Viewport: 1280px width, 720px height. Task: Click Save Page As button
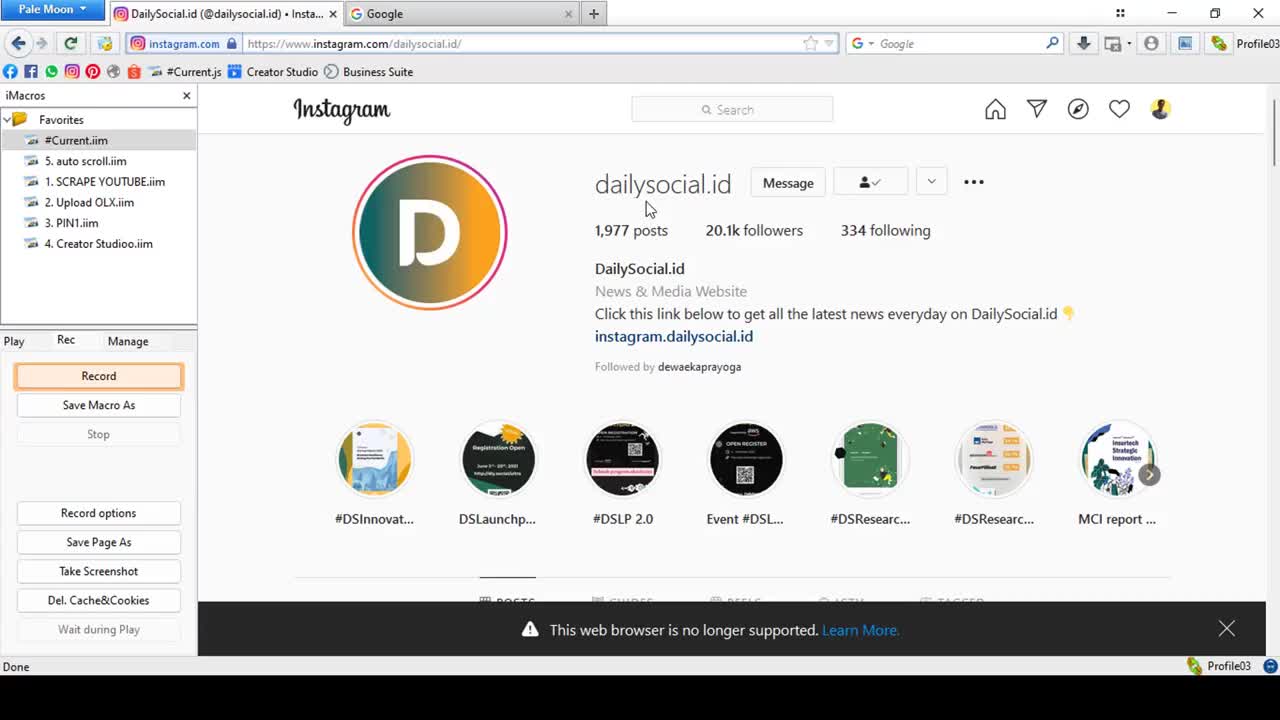coord(99,542)
